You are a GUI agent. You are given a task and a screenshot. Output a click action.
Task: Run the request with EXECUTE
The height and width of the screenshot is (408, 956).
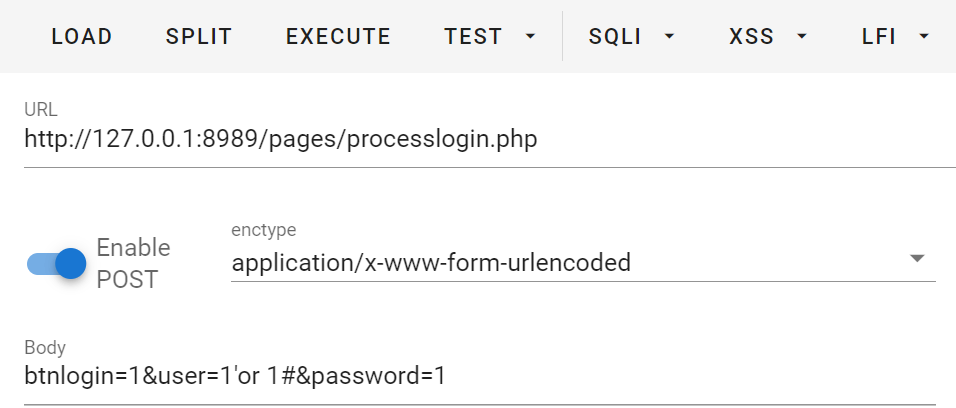338,37
